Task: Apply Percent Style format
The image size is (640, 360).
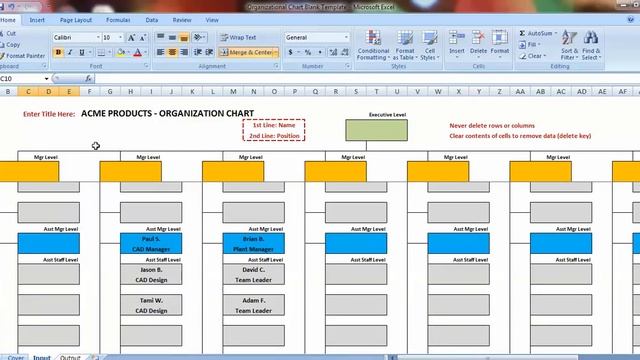Action: click(308, 52)
